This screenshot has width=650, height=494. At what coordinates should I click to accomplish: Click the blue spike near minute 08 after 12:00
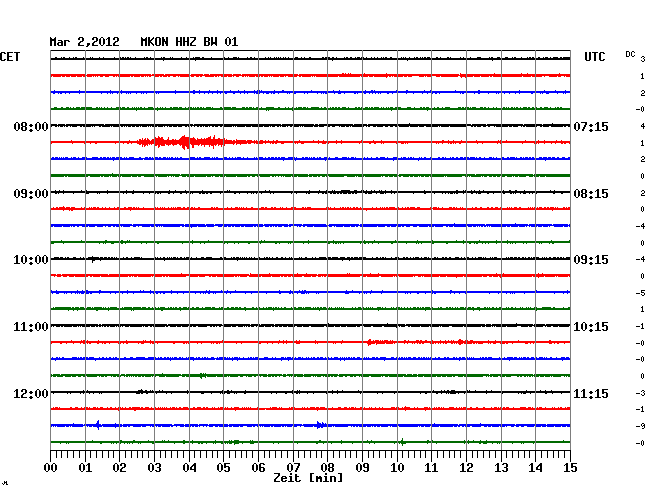(x=320, y=425)
